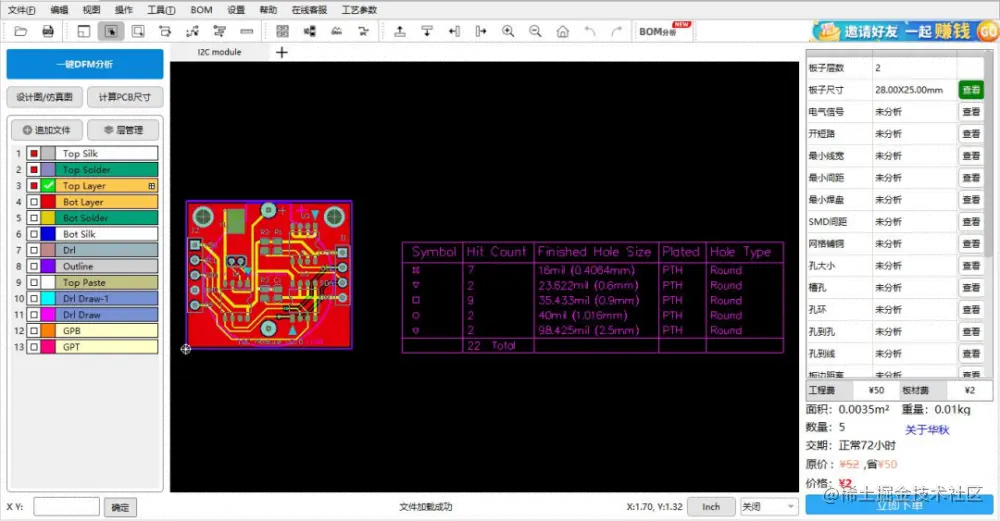Image resolution: width=1000 pixels, height=521 pixels.
Task: Toggle visibility checkbox for Top Layer
Action: [34, 186]
